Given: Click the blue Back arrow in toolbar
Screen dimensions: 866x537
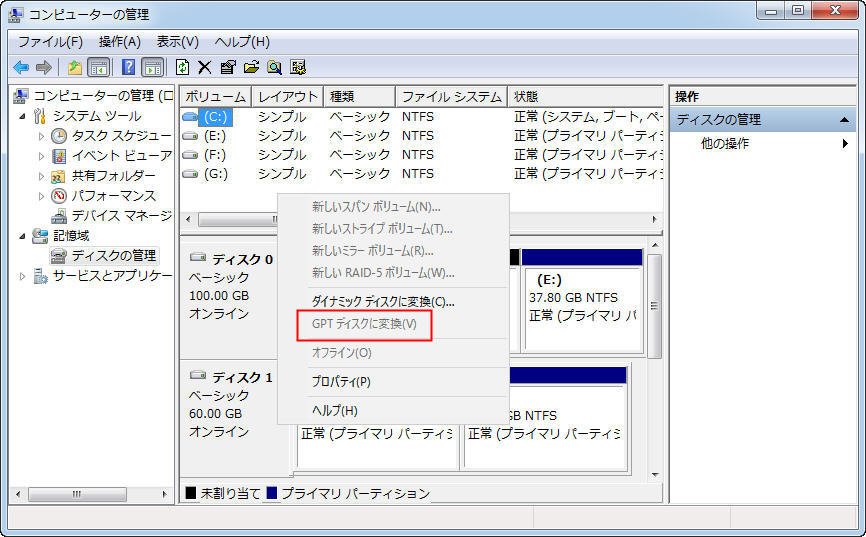Looking at the screenshot, I should tap(20, 67).
